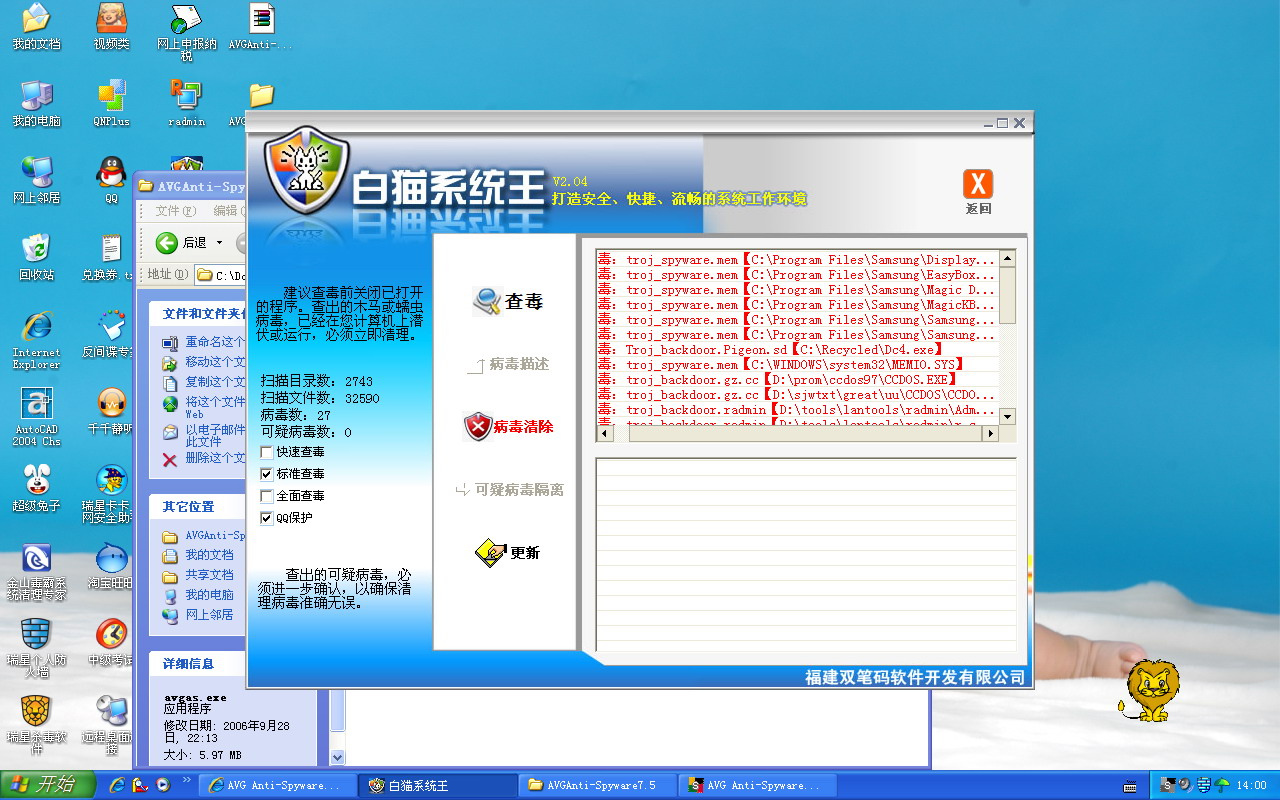Open 金山毒霸系统清理专家 desktop icon
Screen dimensions: 1280x800
[36, 571]
